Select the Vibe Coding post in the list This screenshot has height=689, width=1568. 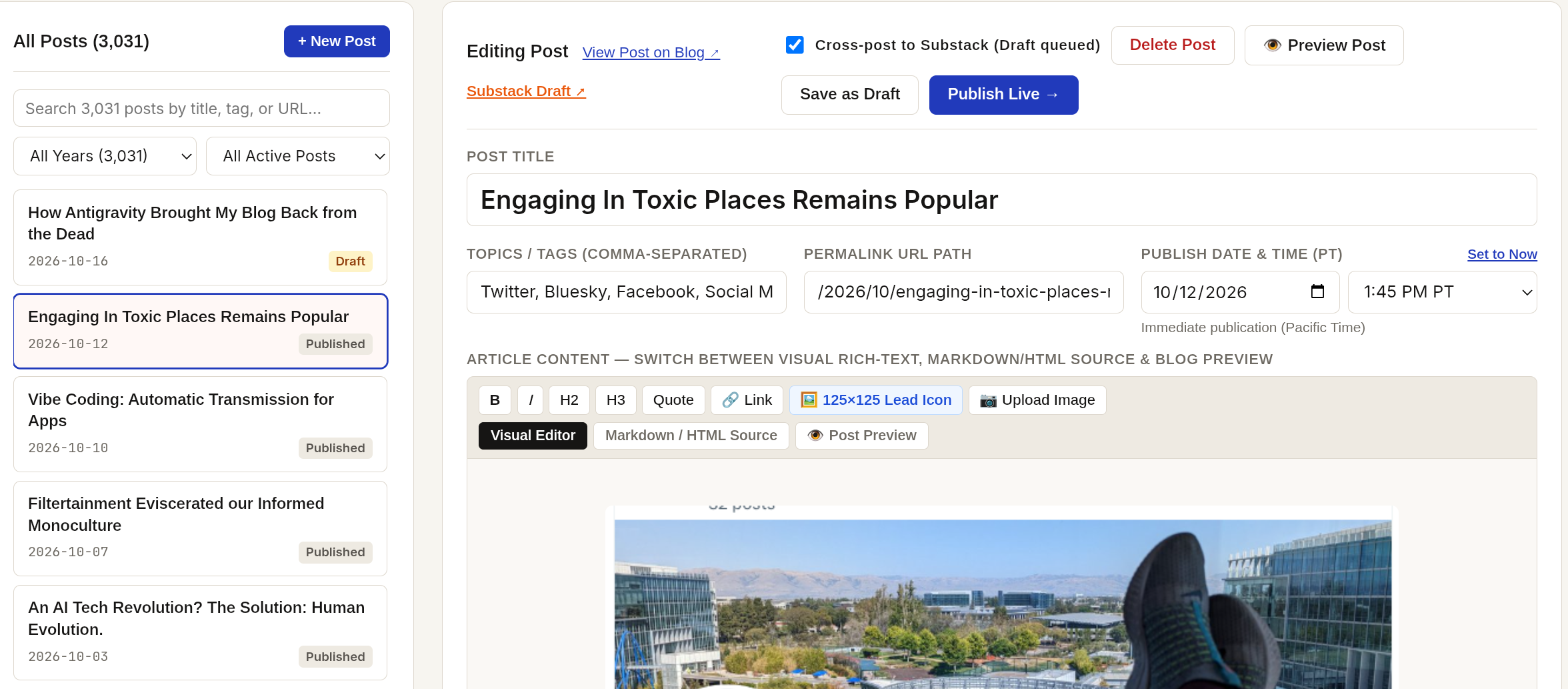point(200,424)
